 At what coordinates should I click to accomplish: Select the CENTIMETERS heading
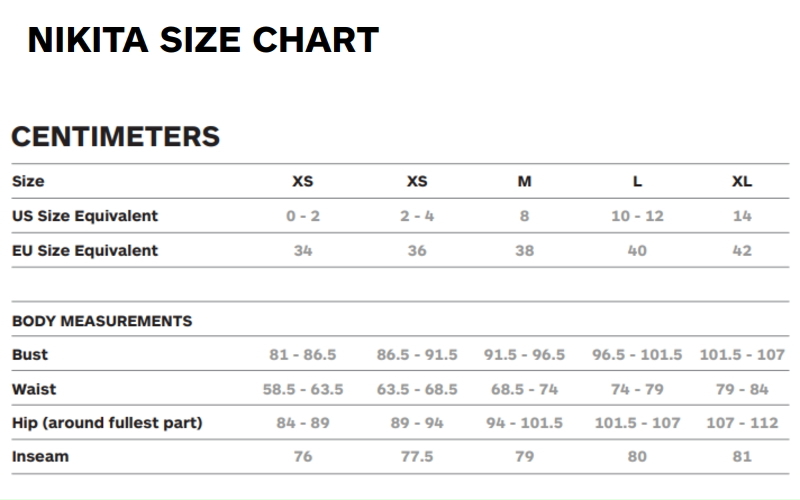[x=115, y=137]
